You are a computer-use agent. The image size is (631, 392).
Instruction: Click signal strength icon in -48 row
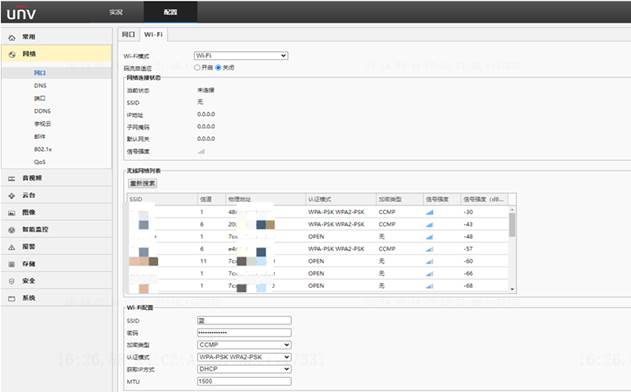429,237
